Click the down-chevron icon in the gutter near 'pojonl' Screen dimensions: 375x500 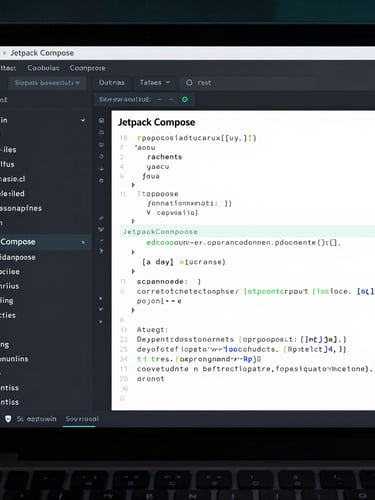pyautogui.click(x=101, y=309)
